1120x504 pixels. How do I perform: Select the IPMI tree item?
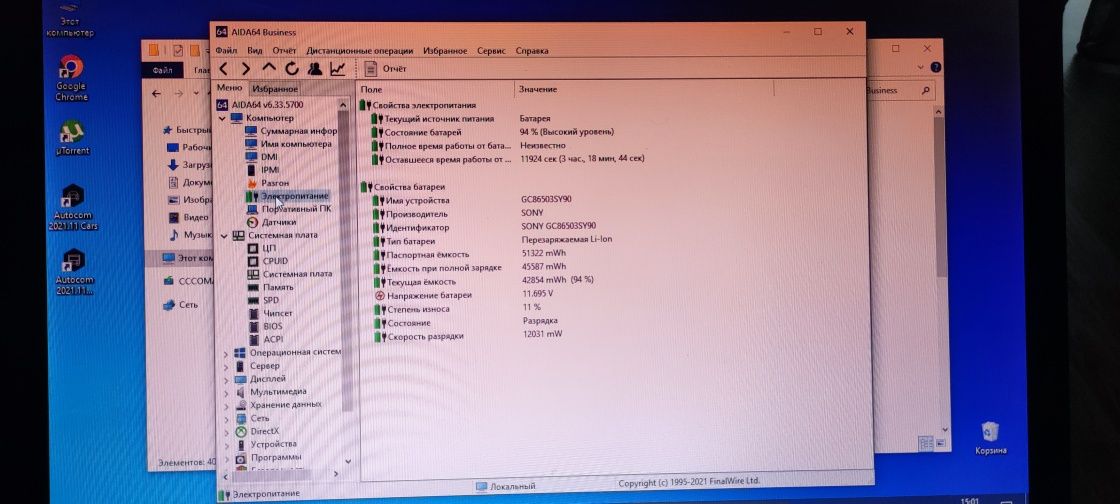coord(262,169)
